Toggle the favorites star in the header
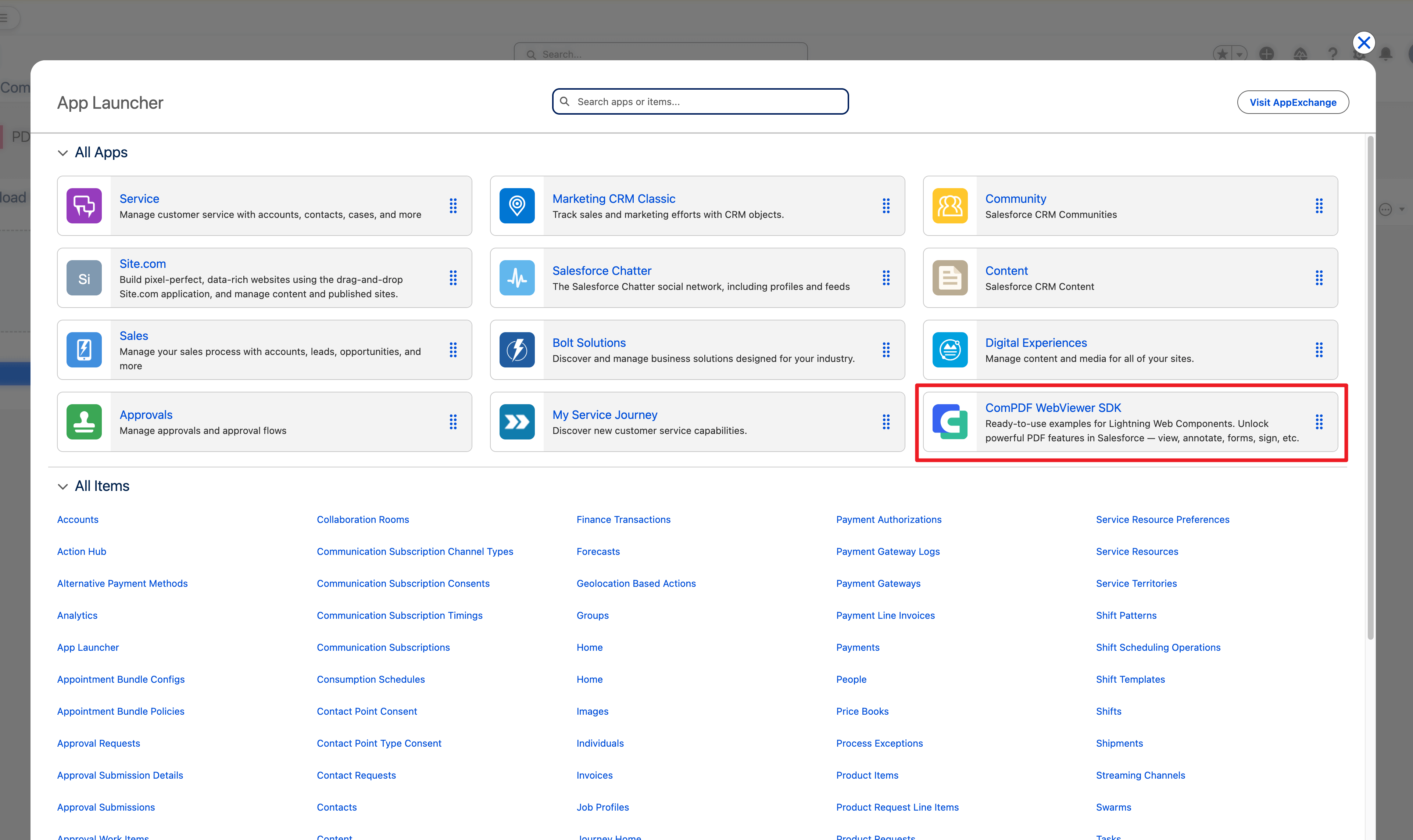Viewport: 1413px width, 840px height. point(1223,54)
